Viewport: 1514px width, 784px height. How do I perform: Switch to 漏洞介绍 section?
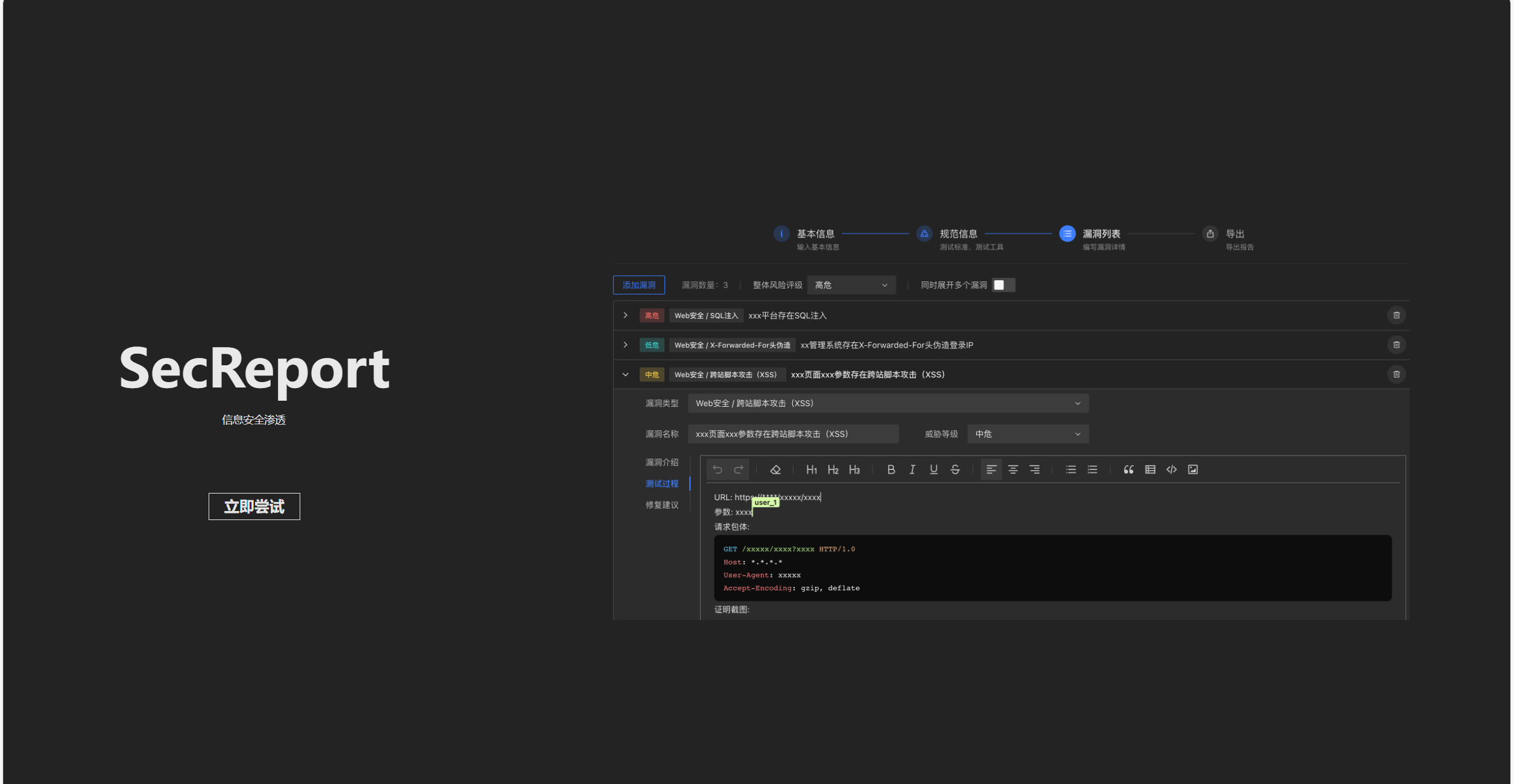pyautogui.click(x=662, y=462)
